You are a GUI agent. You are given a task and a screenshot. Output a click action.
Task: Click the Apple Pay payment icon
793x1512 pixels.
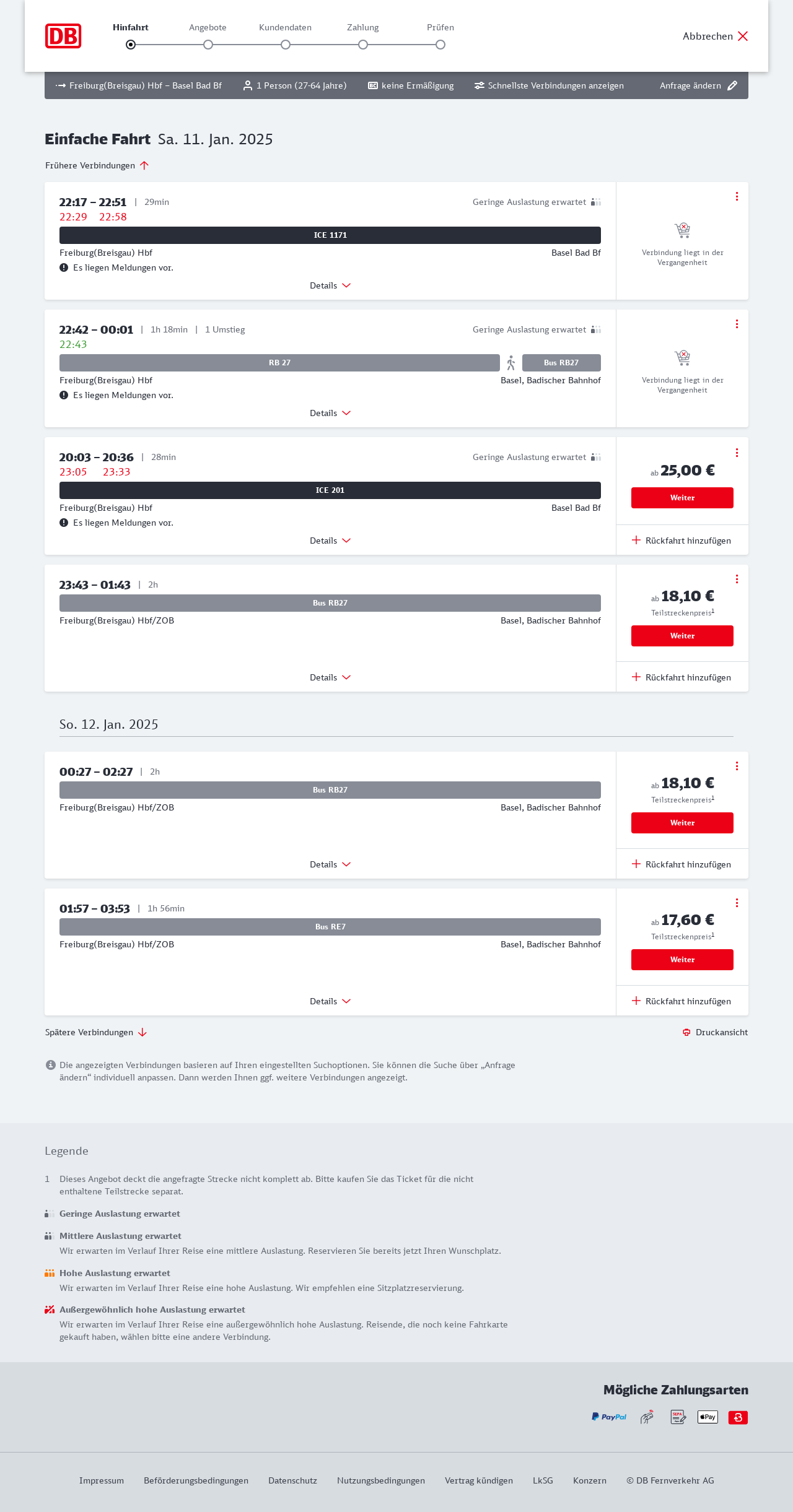click(x=708, y=1417)
